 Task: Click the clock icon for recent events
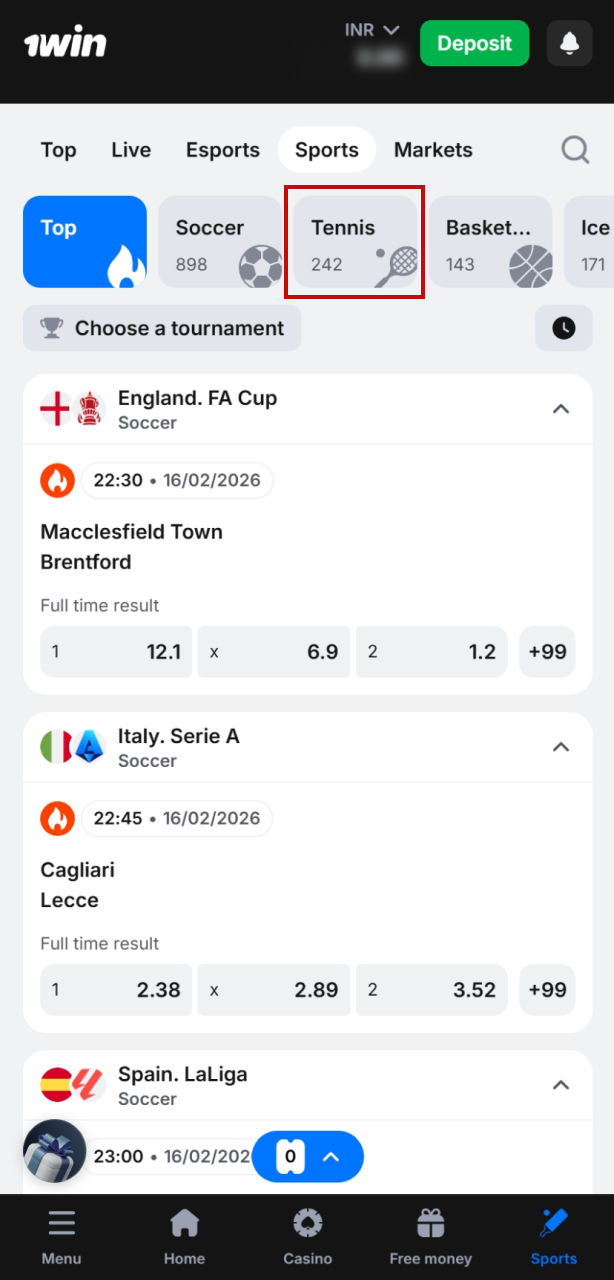pos(563,328)
